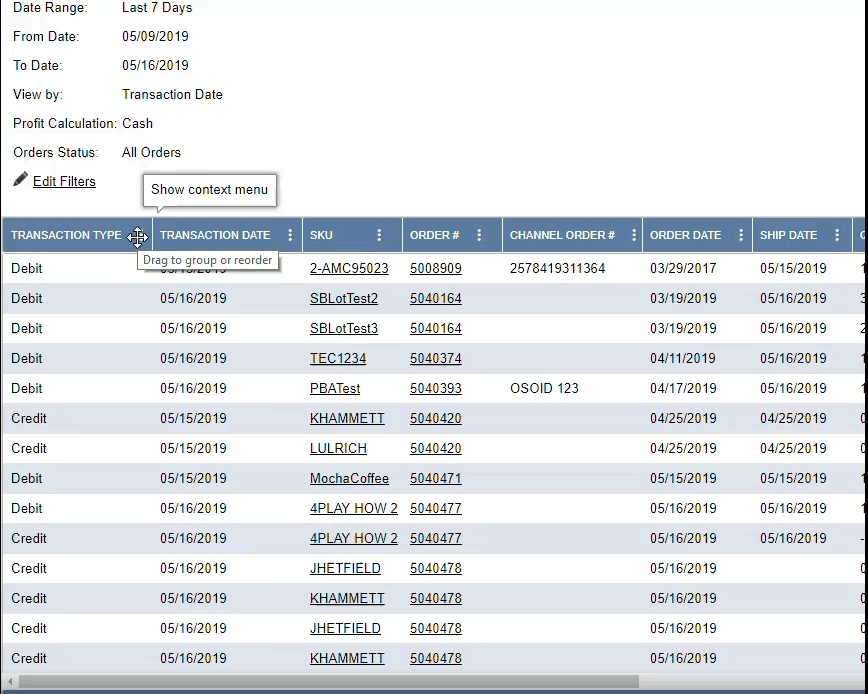
Task: Open order number 5008909
Action: click(435, 269)
